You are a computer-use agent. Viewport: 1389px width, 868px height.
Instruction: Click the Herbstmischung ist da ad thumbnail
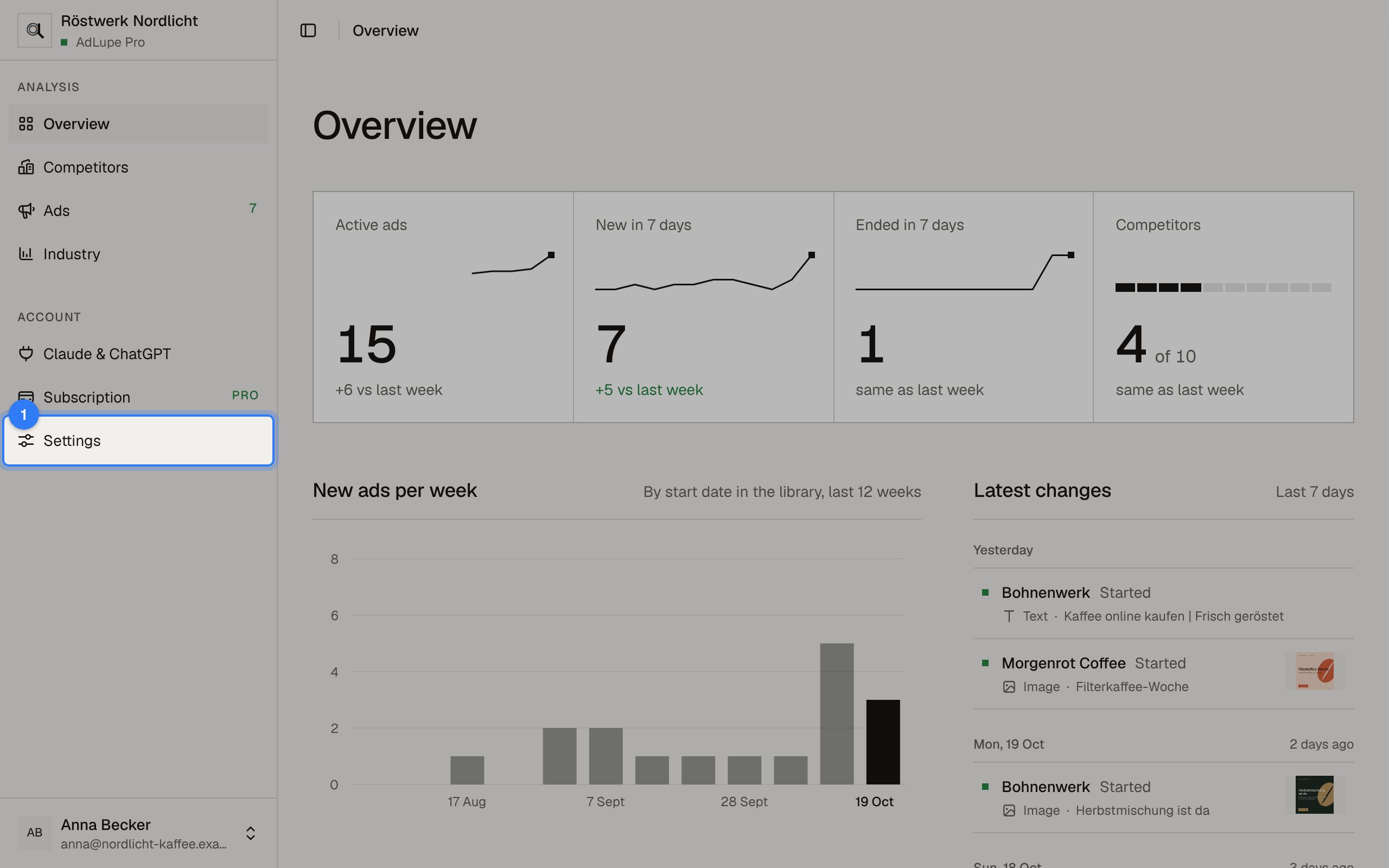(x=1314, y=795)
